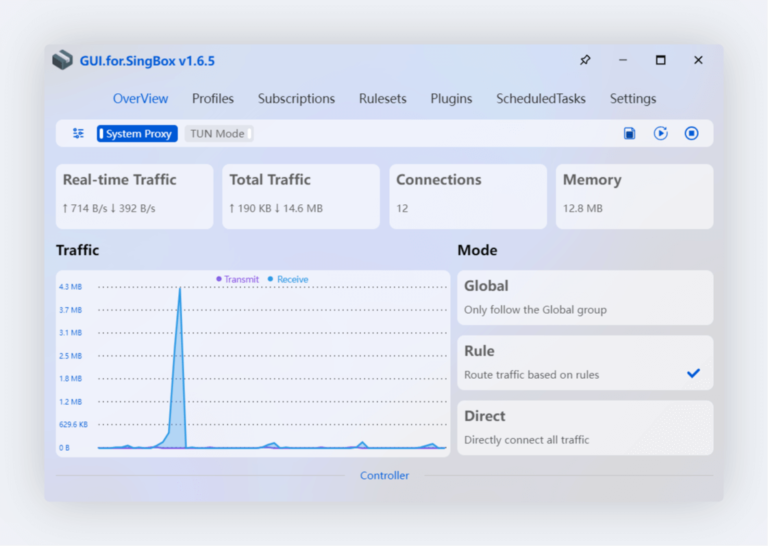Toggle the Transmit legend series
The height and width of the screenshot is (546, 768).
[x=238, y=279]
